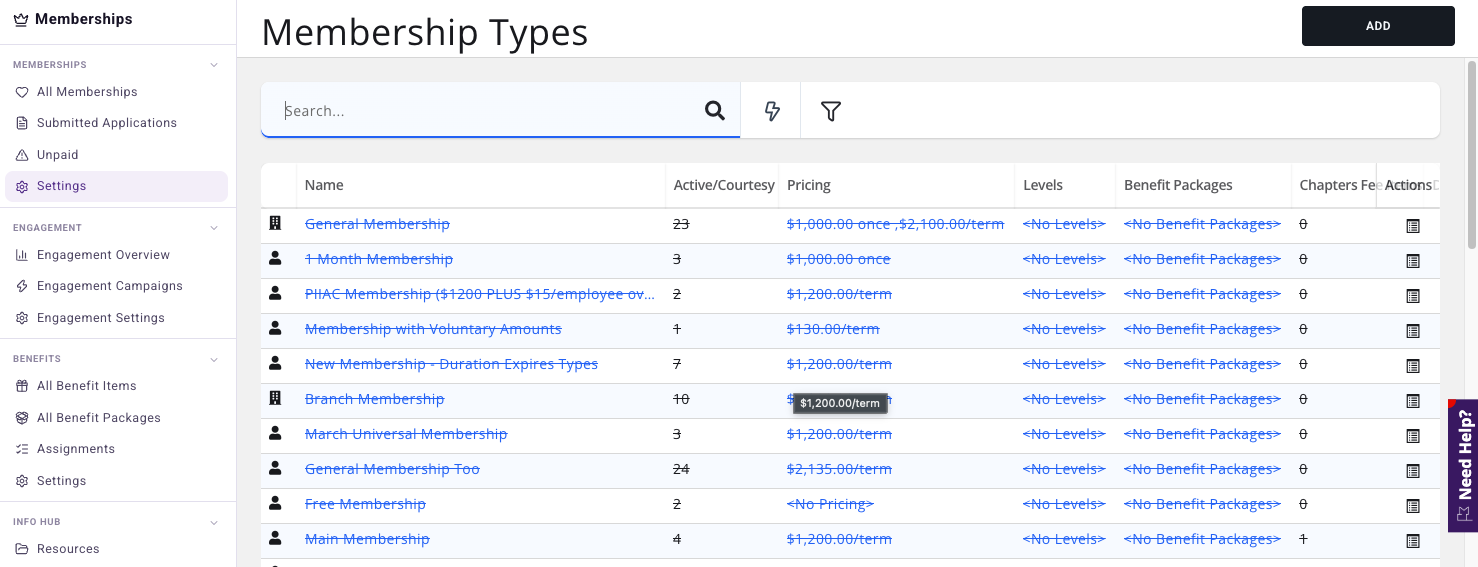The height and width of the screenshot is (567, 1478).
Task: Click heart icon next to All Memberships
Action: (22, 92)
